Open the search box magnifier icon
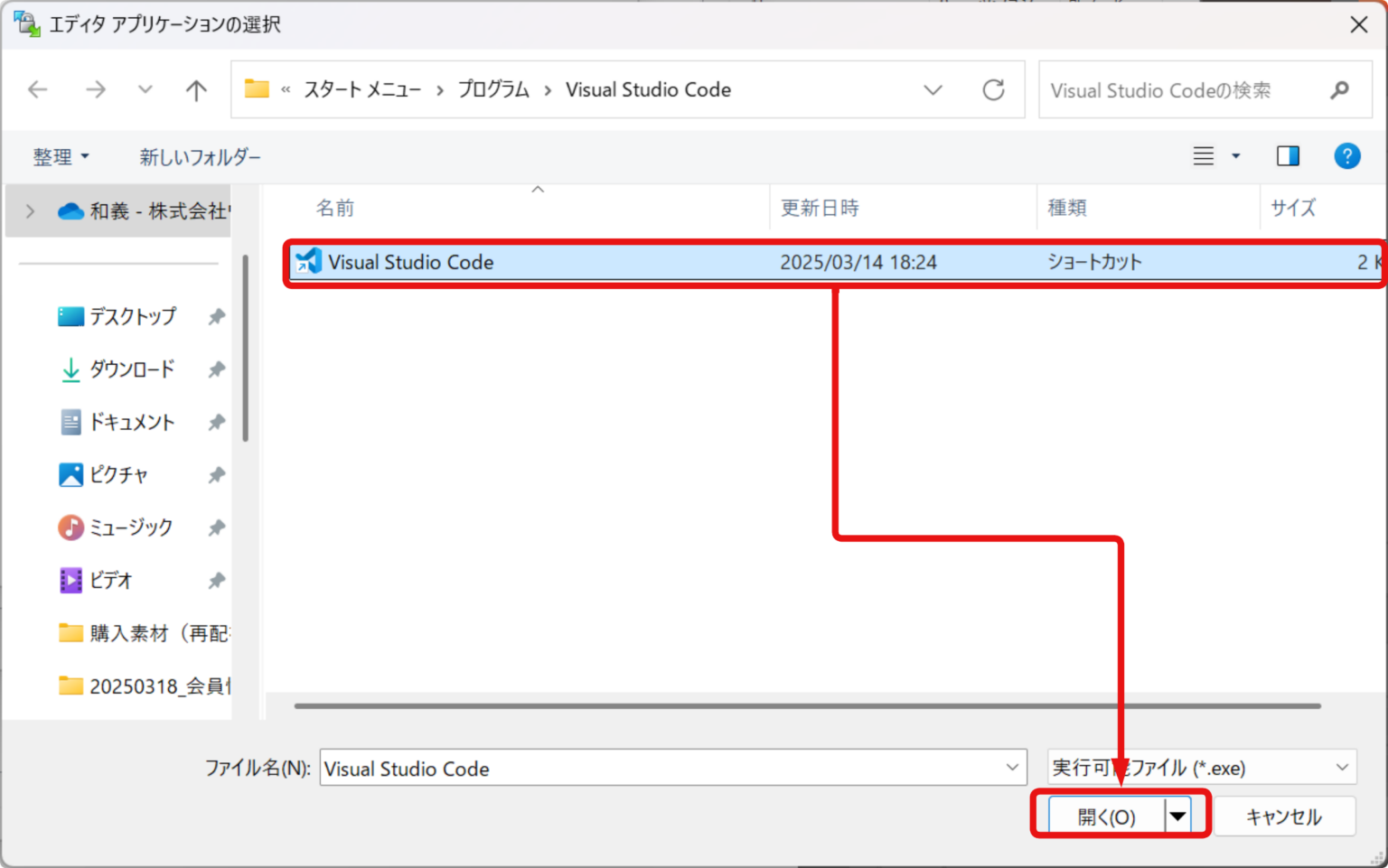Image resolution: width=1388 pixels, height=868 pixels. [1338, 90]
